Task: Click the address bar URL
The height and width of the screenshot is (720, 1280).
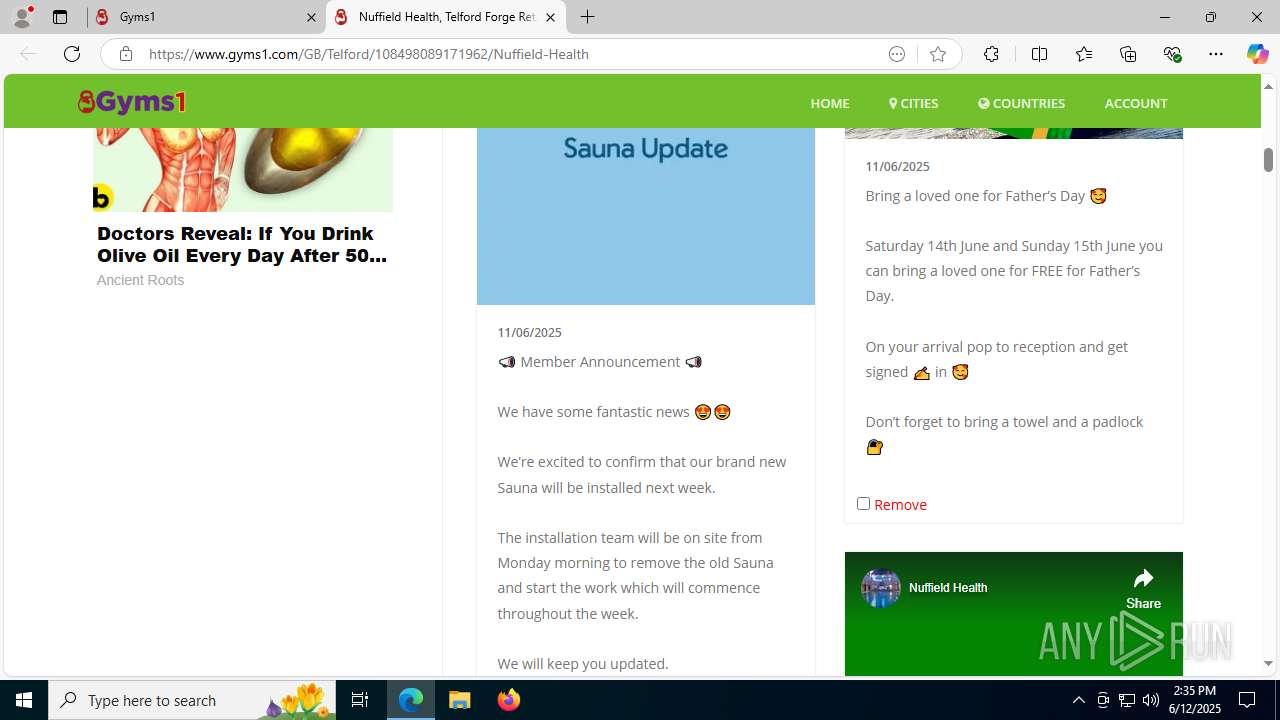Action: pos(369,54)
